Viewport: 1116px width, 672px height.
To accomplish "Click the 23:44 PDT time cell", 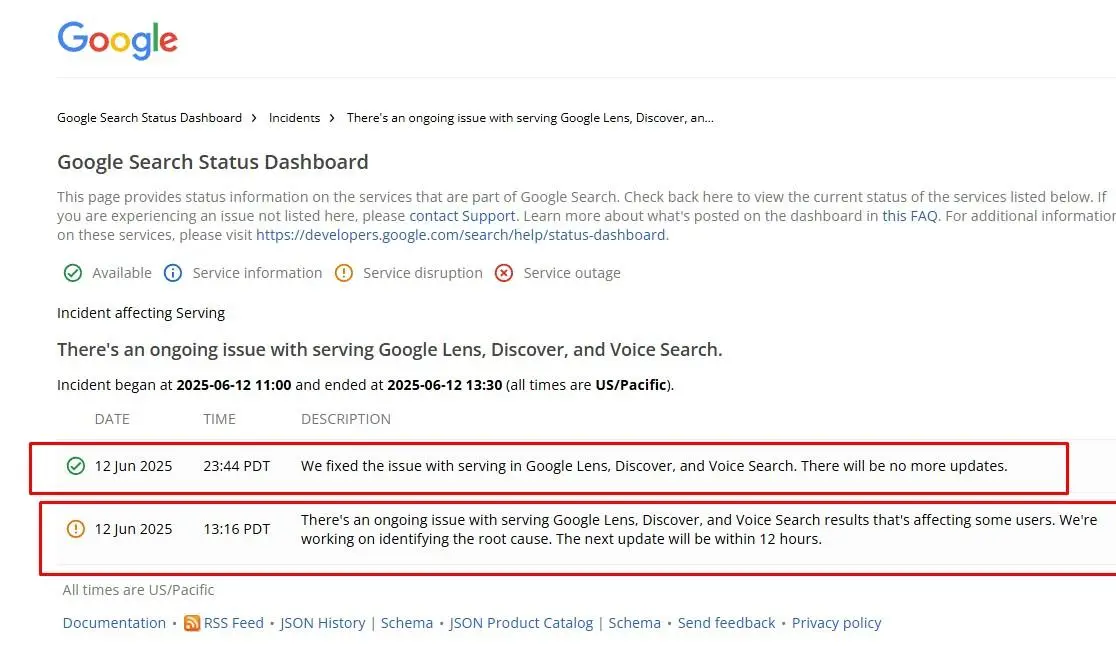I will pyautogui.click(x=236, y=466).
